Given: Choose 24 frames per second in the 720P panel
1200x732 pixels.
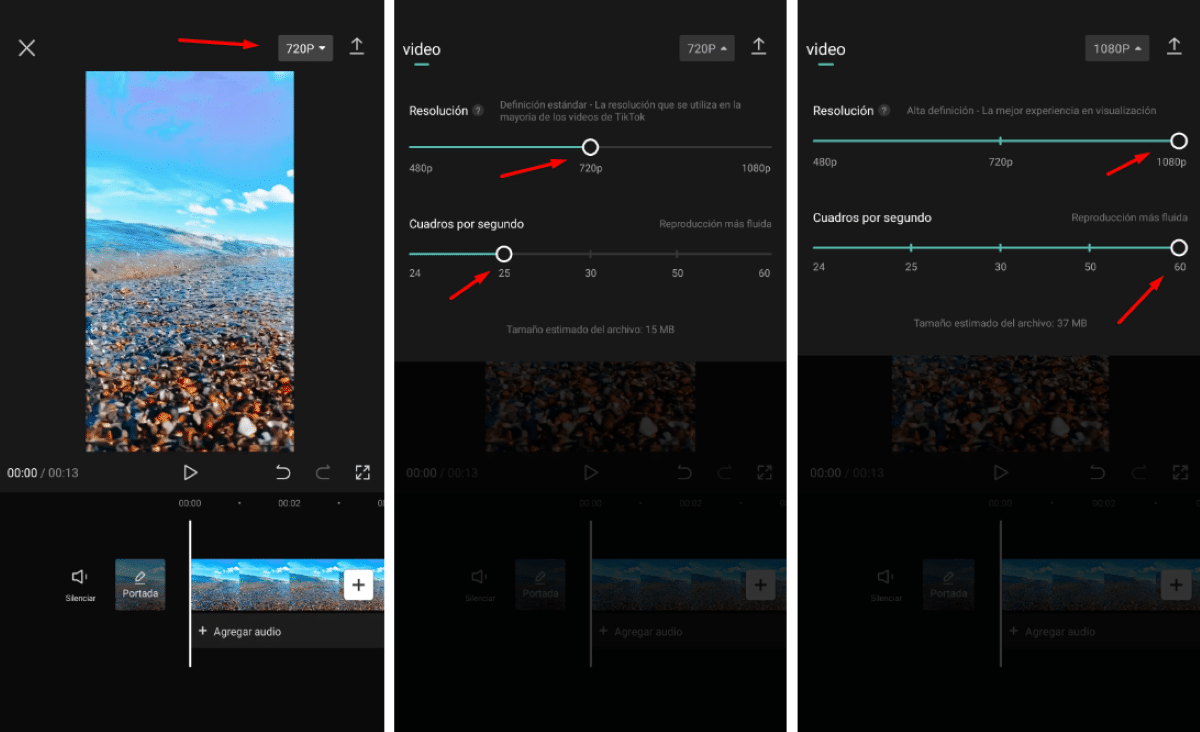Looking at the screenshot, I should coord(415,274).
